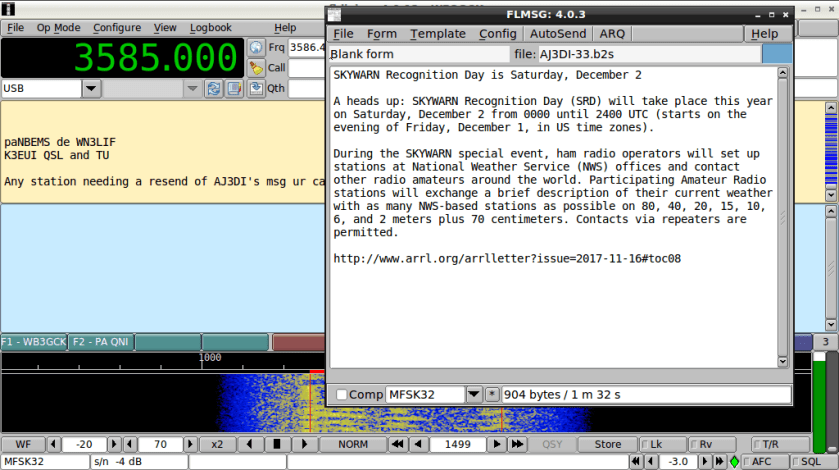Open the Logbook menu
The image size is (839, 470).
(x=210, y=28)
